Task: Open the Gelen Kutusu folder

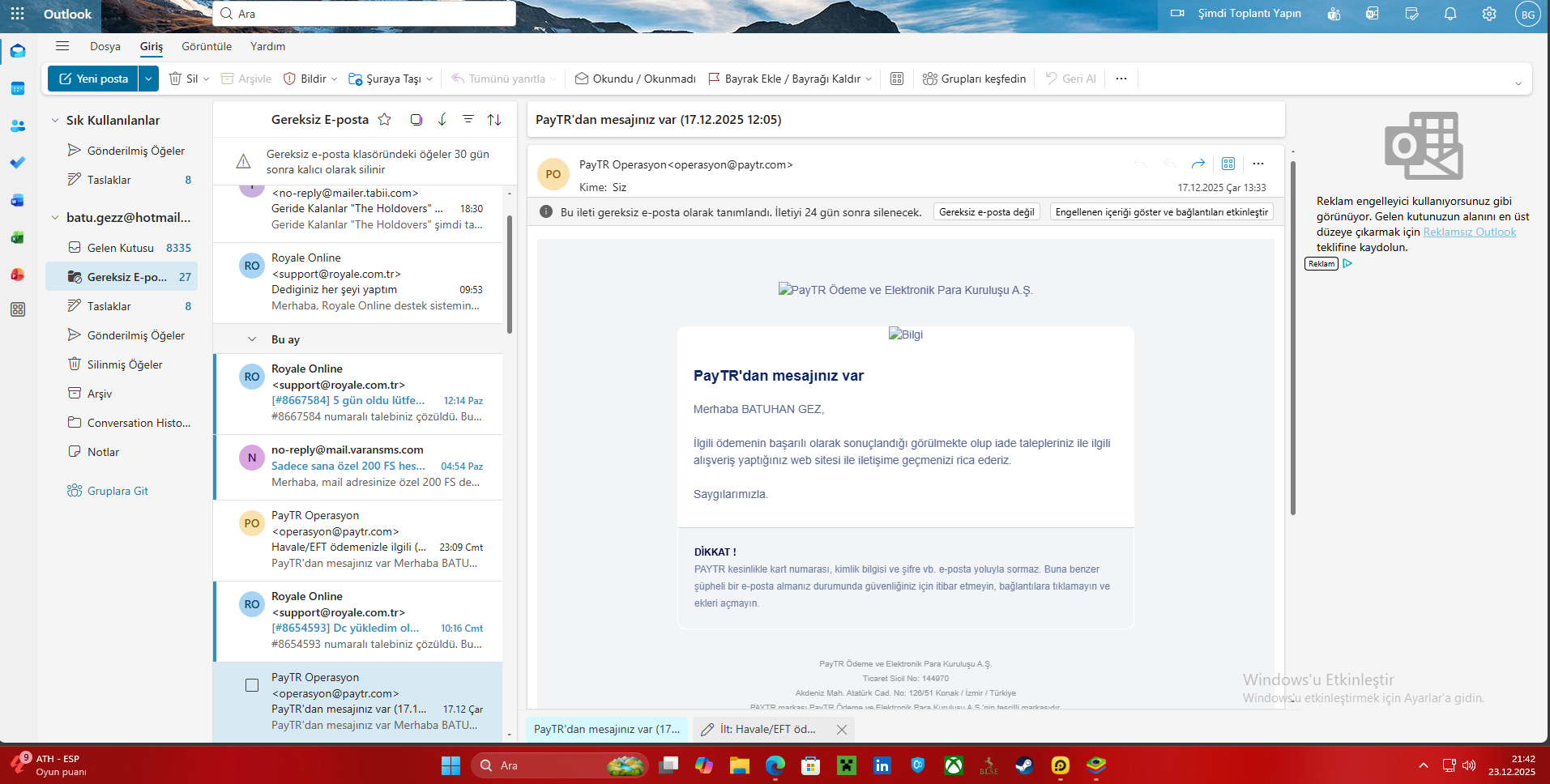Action: pyautogui.click(x=122, y=248)
